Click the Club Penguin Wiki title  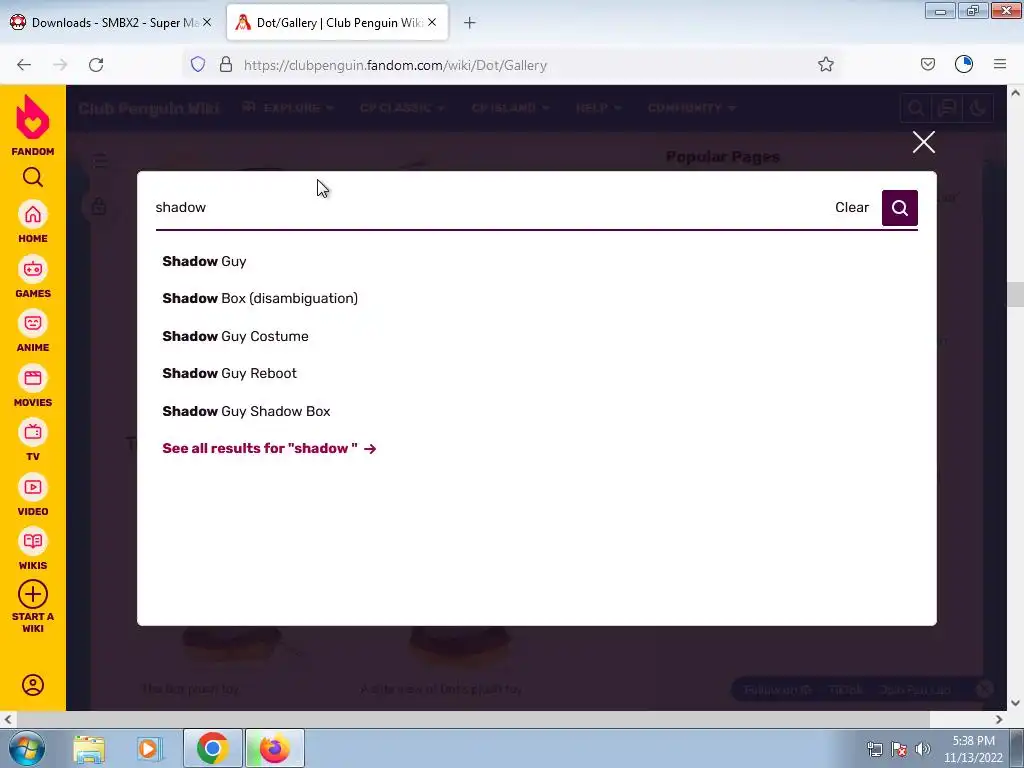pos(148,108)
